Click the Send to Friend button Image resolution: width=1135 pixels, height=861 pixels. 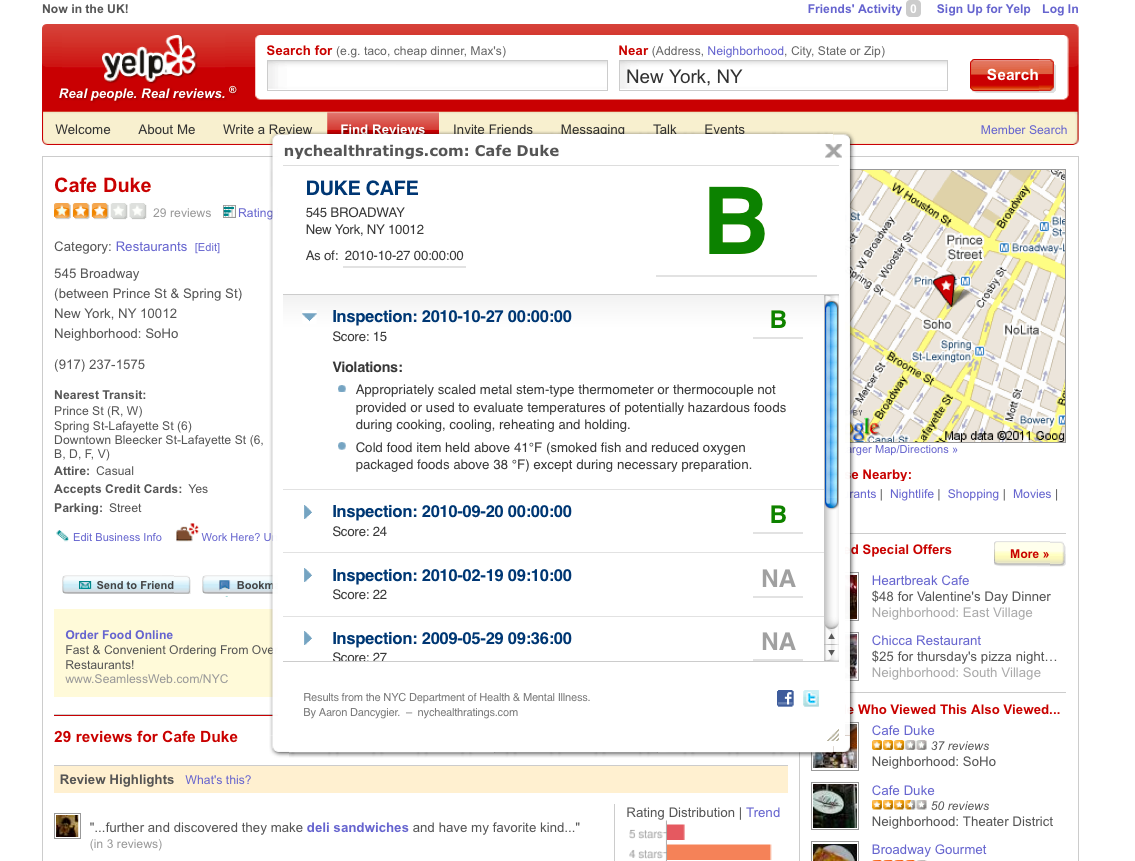(126, 585)
